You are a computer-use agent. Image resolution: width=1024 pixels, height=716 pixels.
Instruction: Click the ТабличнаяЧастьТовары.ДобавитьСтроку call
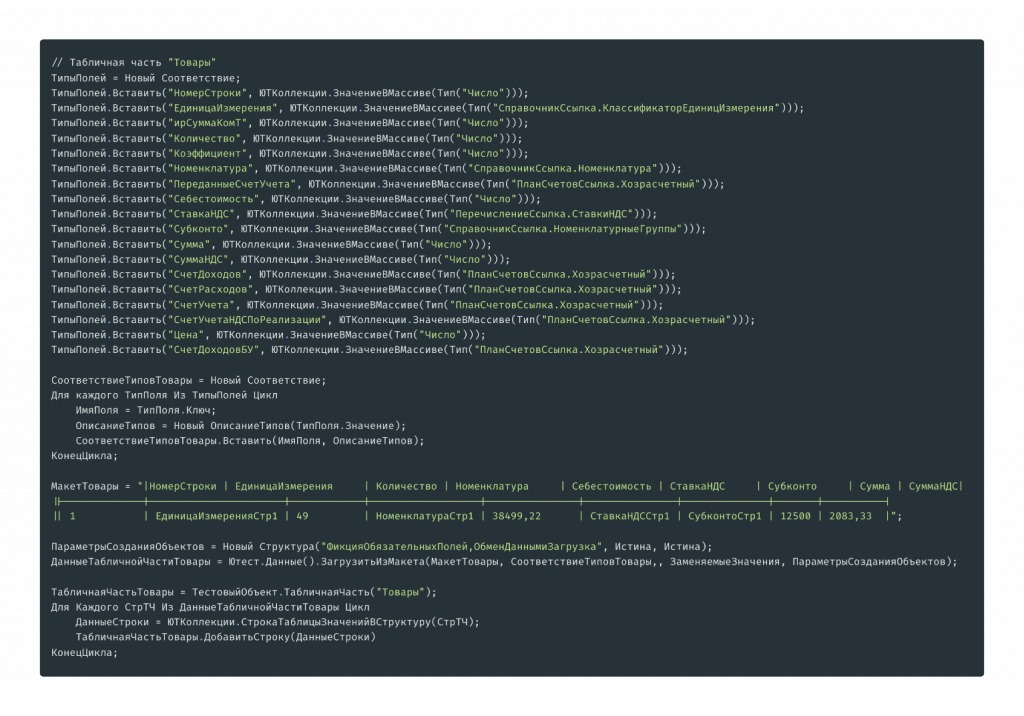click(225, 637)
